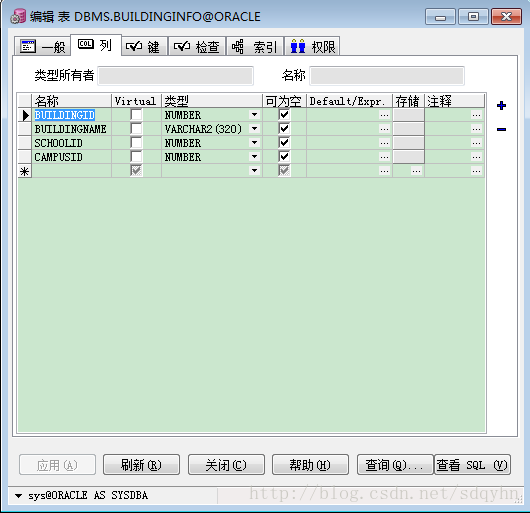Open comment editor for BUILDINGID row
This screenshot has width=530, height=513.
click(x=477, y=115)
